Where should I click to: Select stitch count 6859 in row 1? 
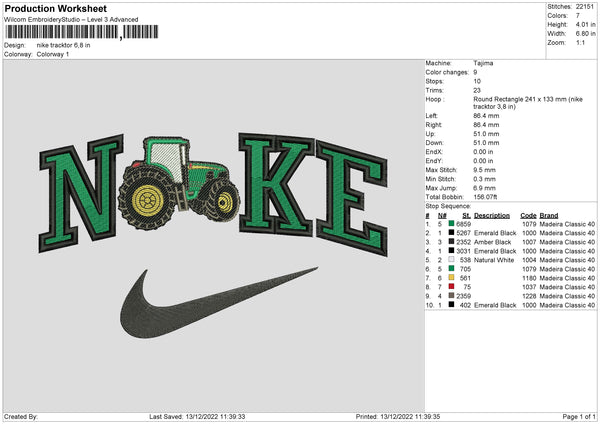pyautogui.click(x=463, y=224)
